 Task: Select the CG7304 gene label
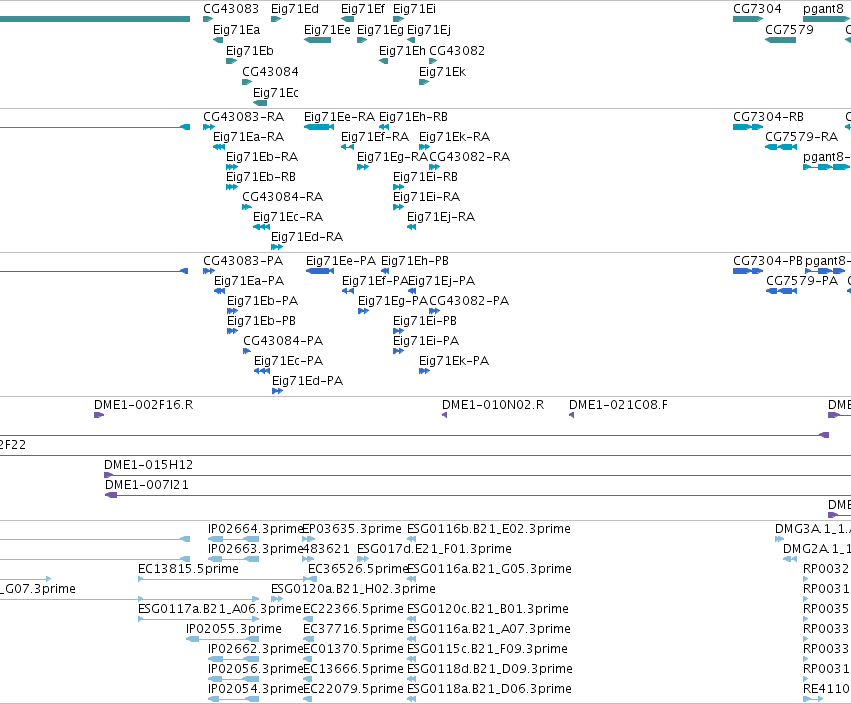coord(757,9)
